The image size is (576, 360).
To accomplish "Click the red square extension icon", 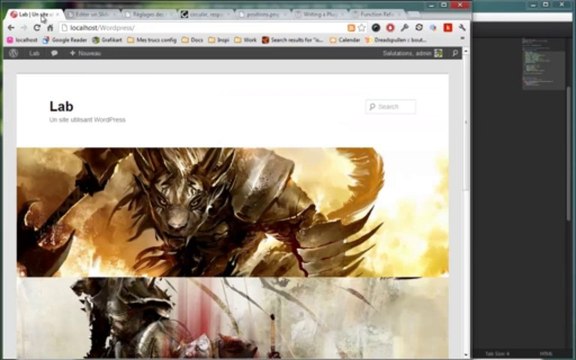I will 448,28.
